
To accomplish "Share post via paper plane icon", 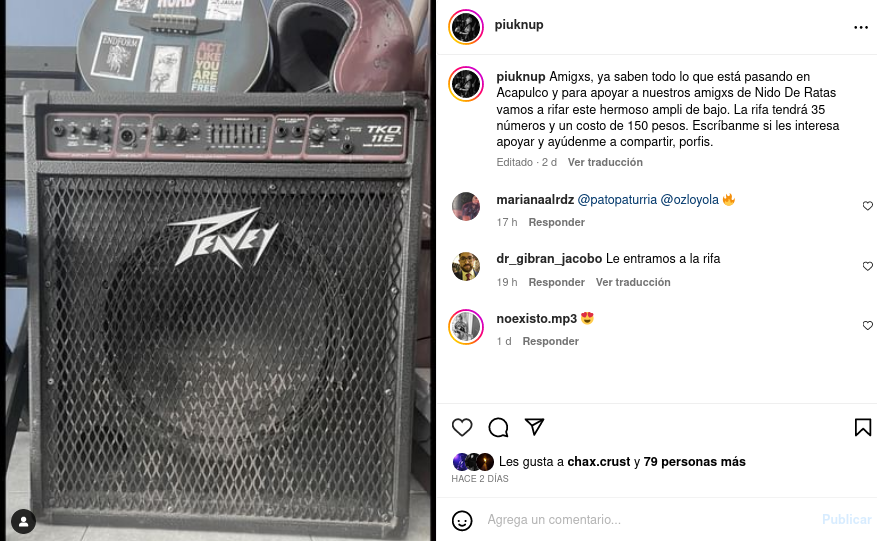I will click(534, 427).
